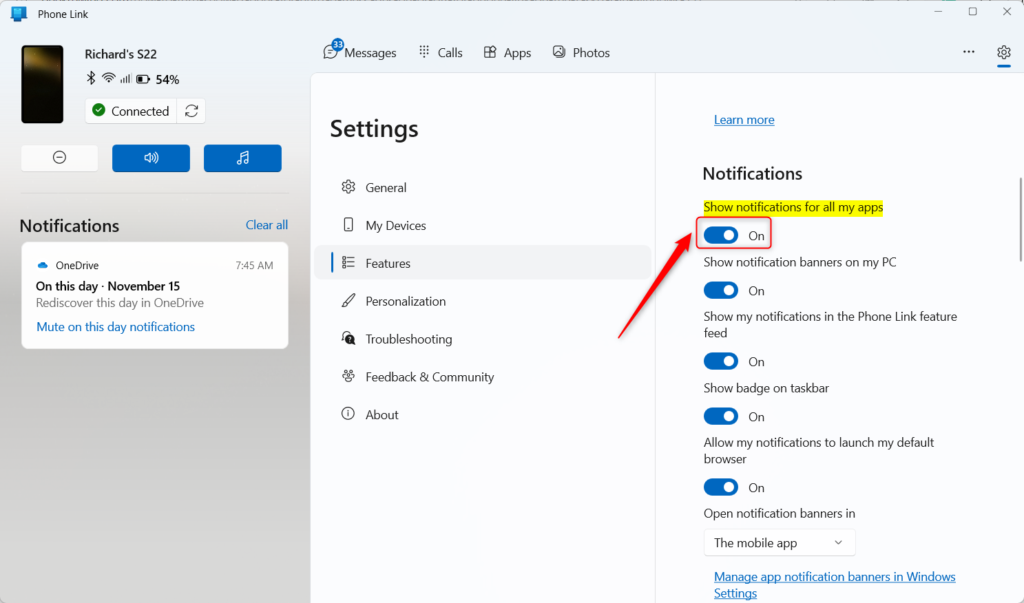
Task: Click the Features list icon
Action: point(348,263)
